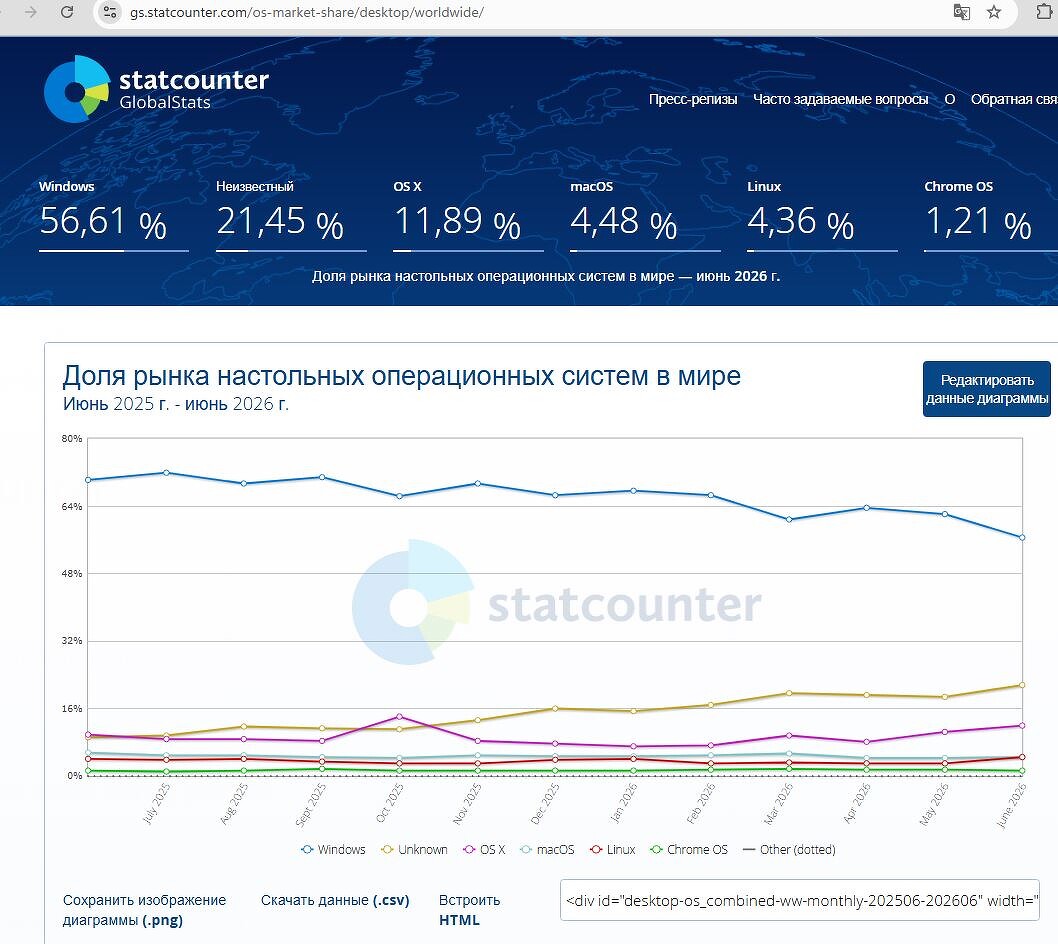Click the Windows 56,61 % statistic
The width and height of the screenshot is (1058, 944).
click(x=113, y=215)
